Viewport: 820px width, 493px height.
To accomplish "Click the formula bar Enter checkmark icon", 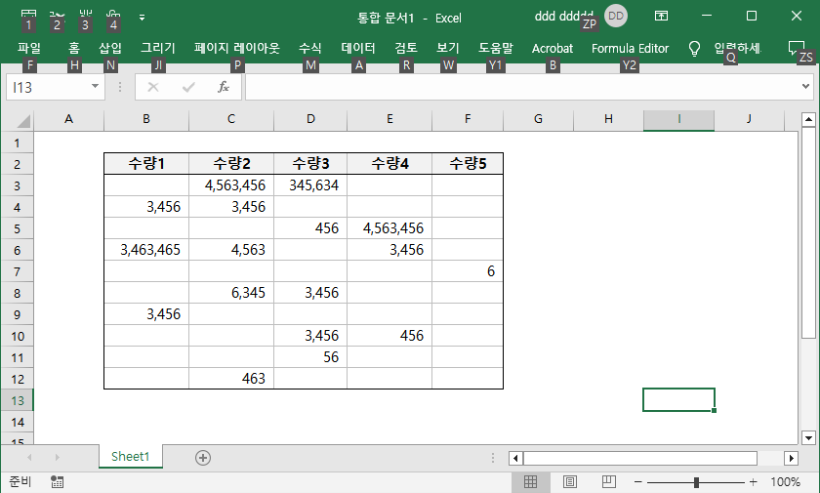I will pos(188,87).
